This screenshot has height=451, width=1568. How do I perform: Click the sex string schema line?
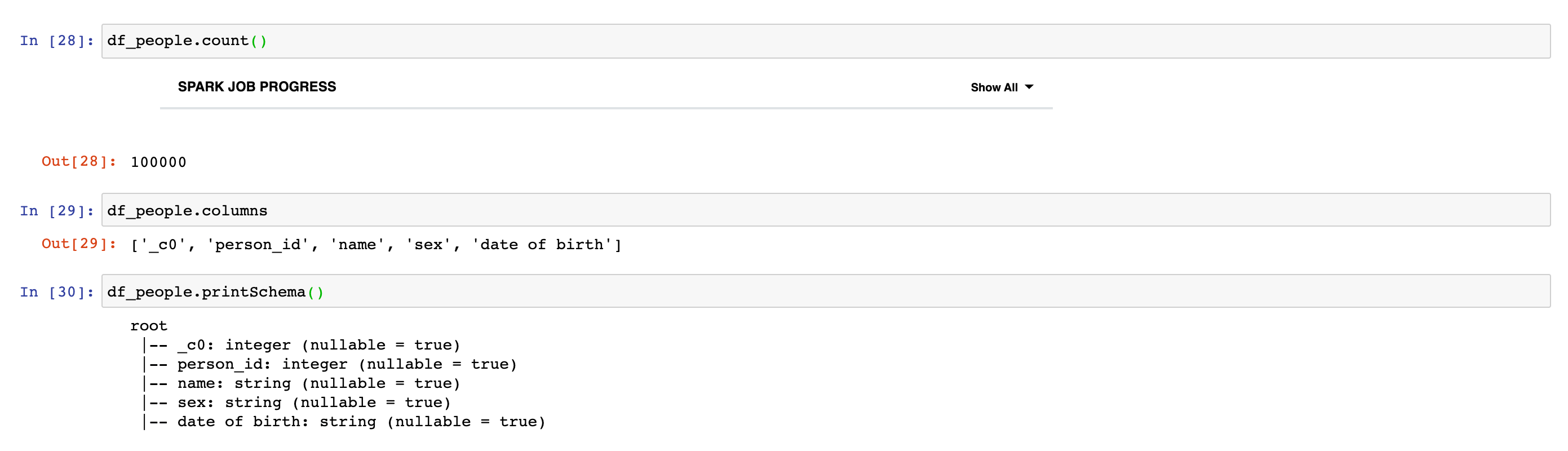pos(313,403)
